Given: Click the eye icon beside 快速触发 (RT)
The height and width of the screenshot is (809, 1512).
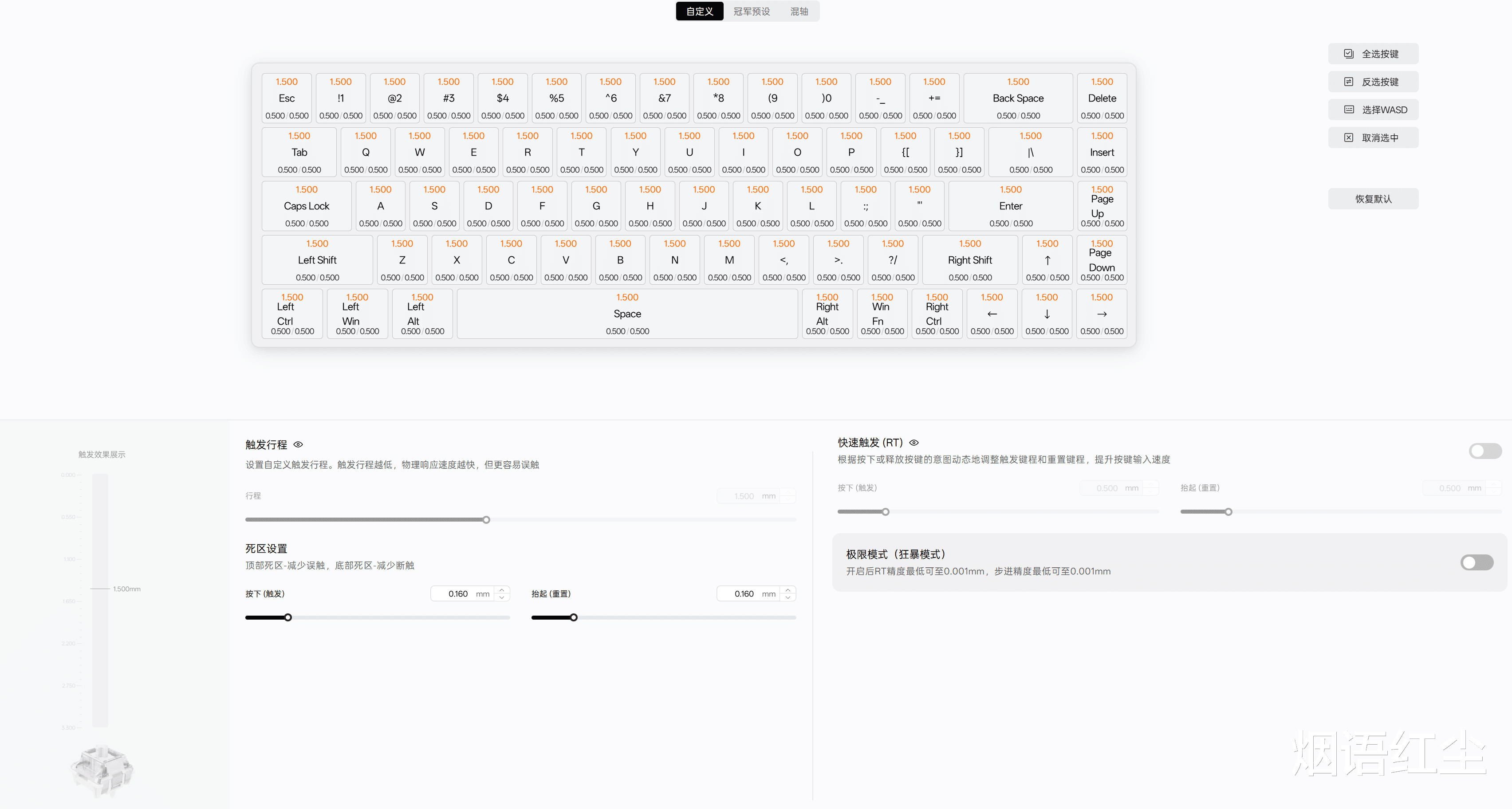Looking at the screenshot, I should point(914,443).
